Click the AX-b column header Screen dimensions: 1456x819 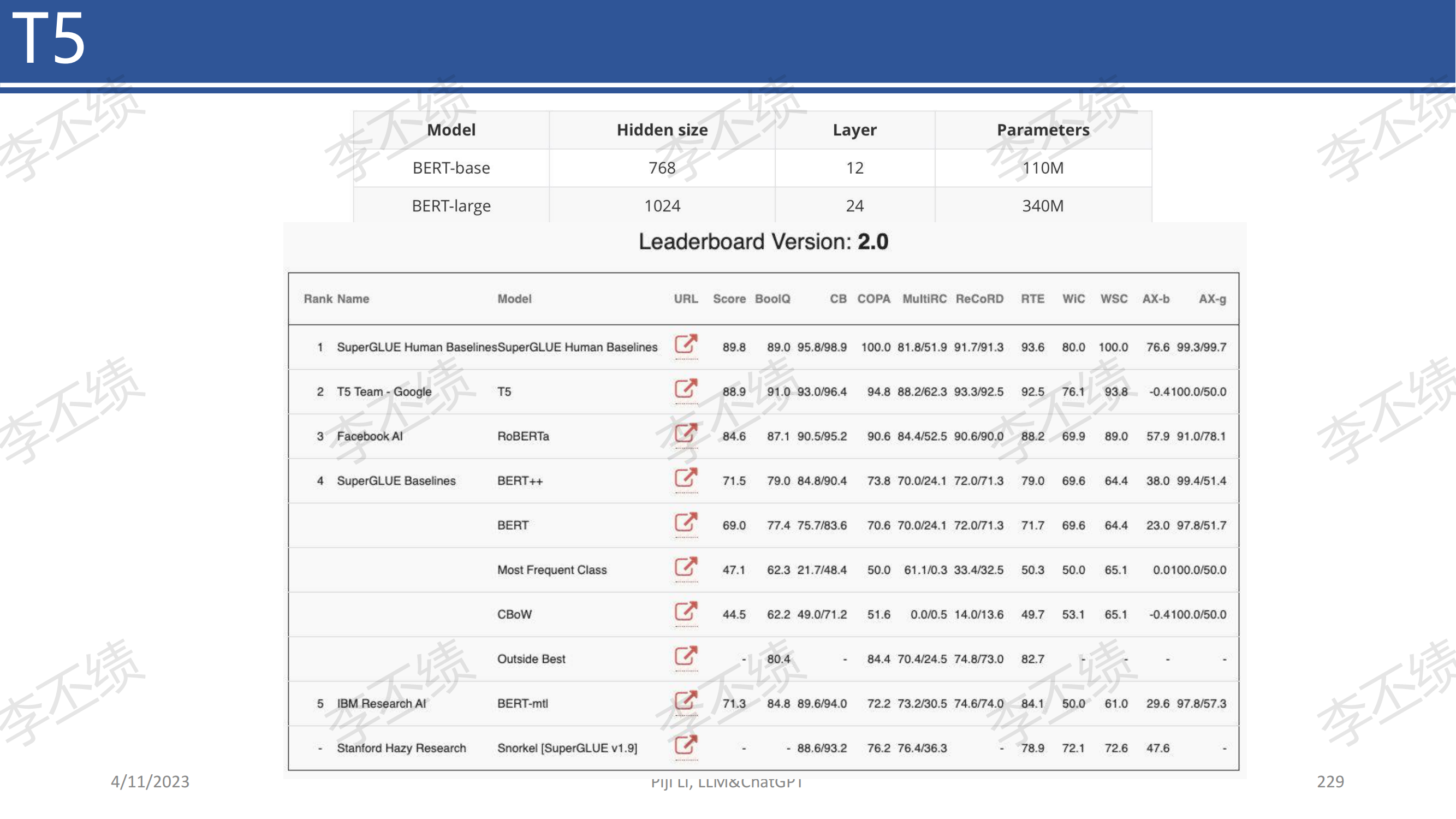[x=1156, y=299]
